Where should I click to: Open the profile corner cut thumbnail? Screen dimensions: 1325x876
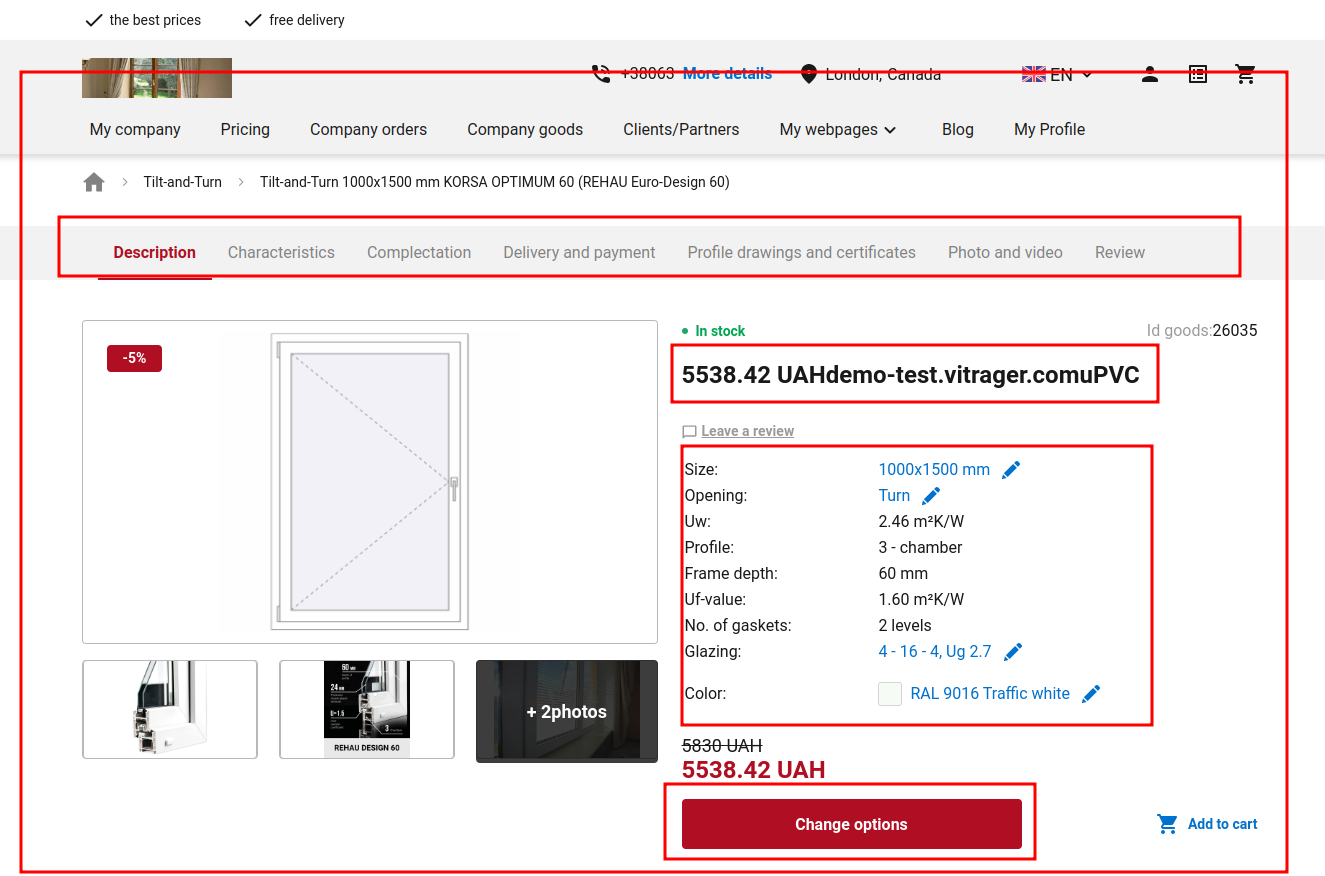[170, 709]
